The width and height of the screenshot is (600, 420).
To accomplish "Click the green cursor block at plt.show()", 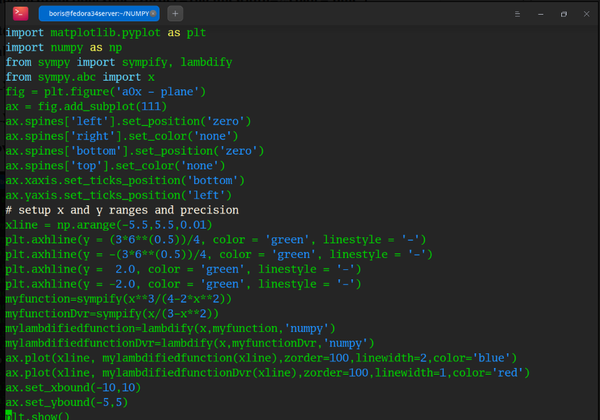I will 8,415.
